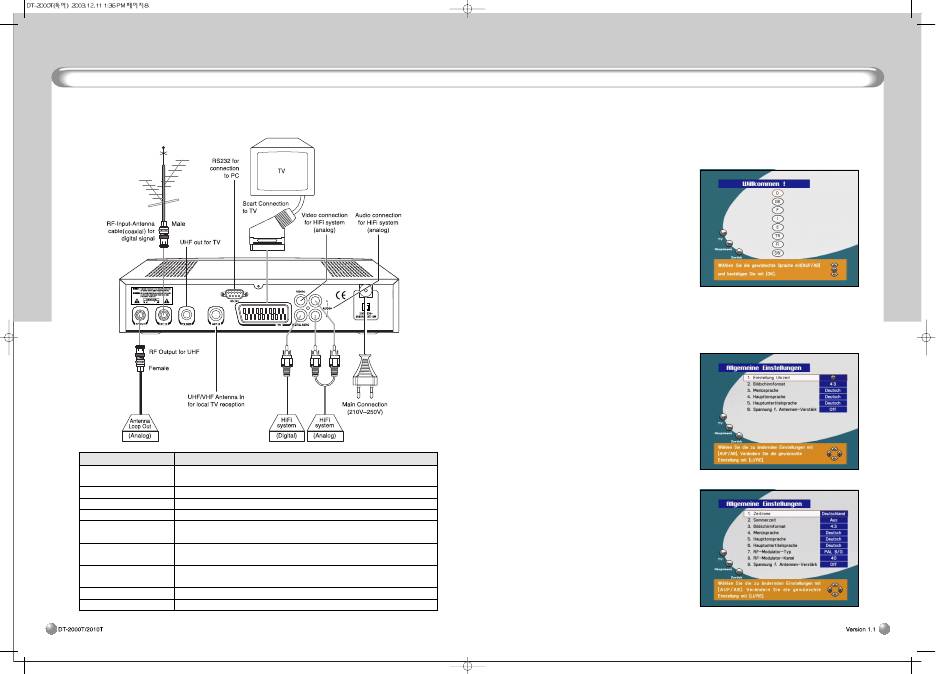Image resolution: width=950 pixels, height=674 pixels.
Task: Open the 'PAL B/G' RF-Modulator-Typ value
Action: [833, 551]
